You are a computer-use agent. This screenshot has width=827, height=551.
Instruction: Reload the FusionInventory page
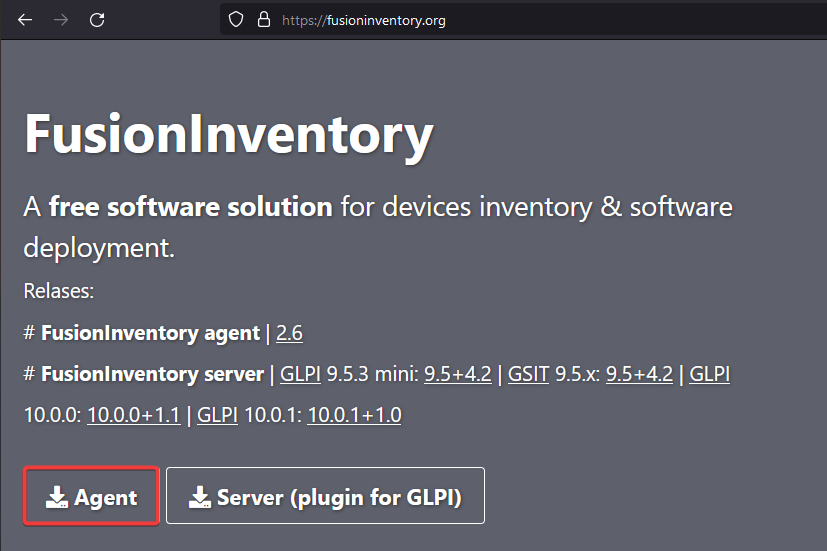[97, 19]
